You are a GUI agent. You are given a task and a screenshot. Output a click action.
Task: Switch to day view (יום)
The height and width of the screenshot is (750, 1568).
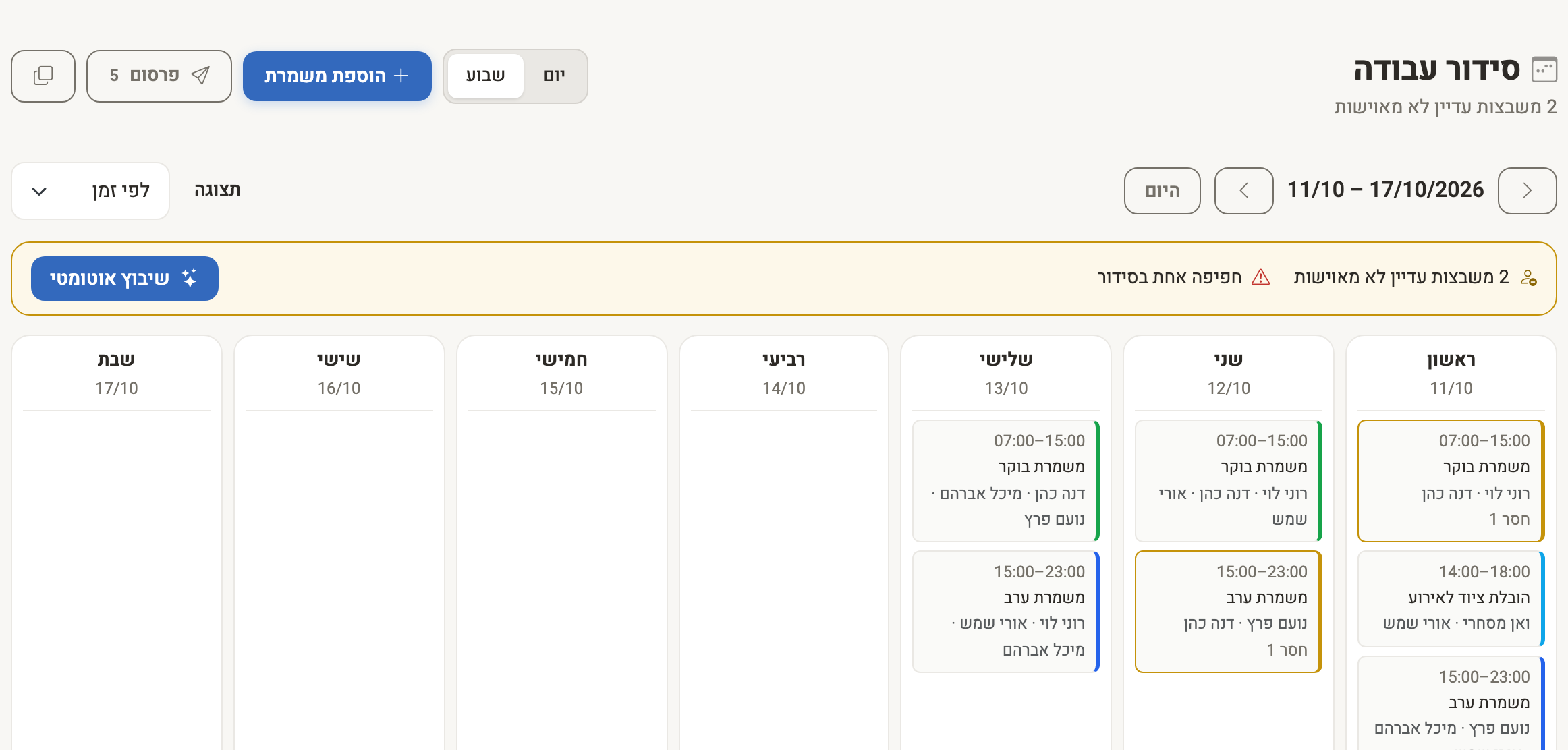(555, 76)
